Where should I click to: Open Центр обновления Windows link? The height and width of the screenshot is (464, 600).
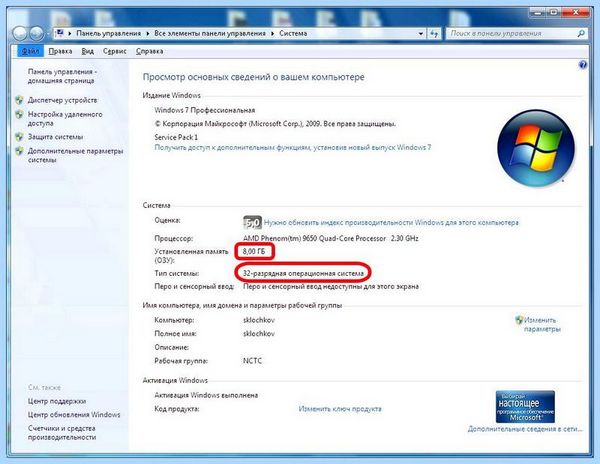click(74, 415)
